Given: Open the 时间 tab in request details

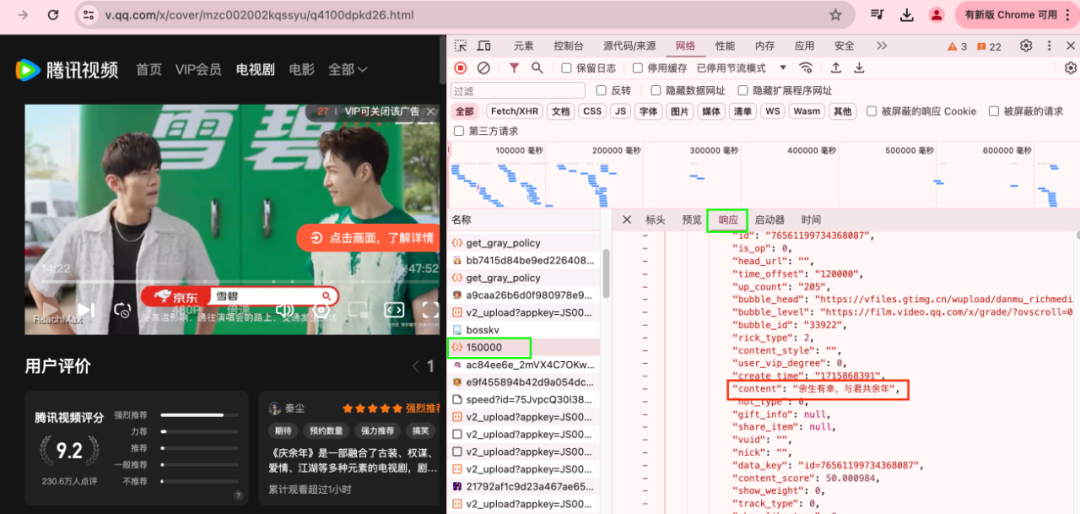Looking at the screenshot, I should [x=811, y=220].
